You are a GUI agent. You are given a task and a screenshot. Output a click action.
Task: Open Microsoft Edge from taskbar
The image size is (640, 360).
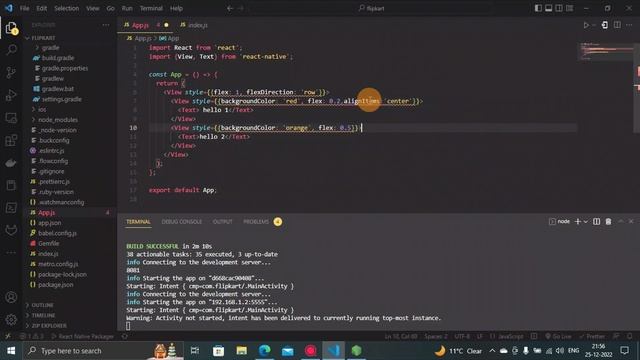click(264, 351)
